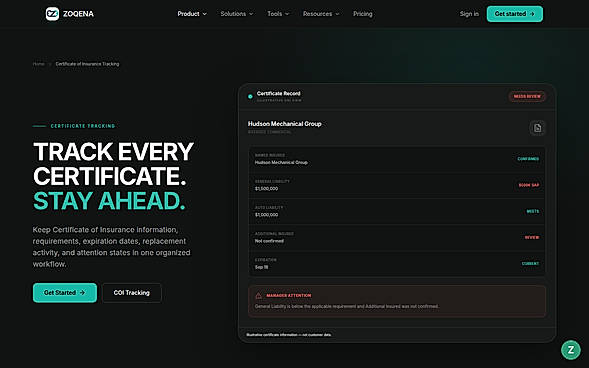
Task: Open the document icon beside Hudson Mechanical Group
Action: tap(538, 128)
